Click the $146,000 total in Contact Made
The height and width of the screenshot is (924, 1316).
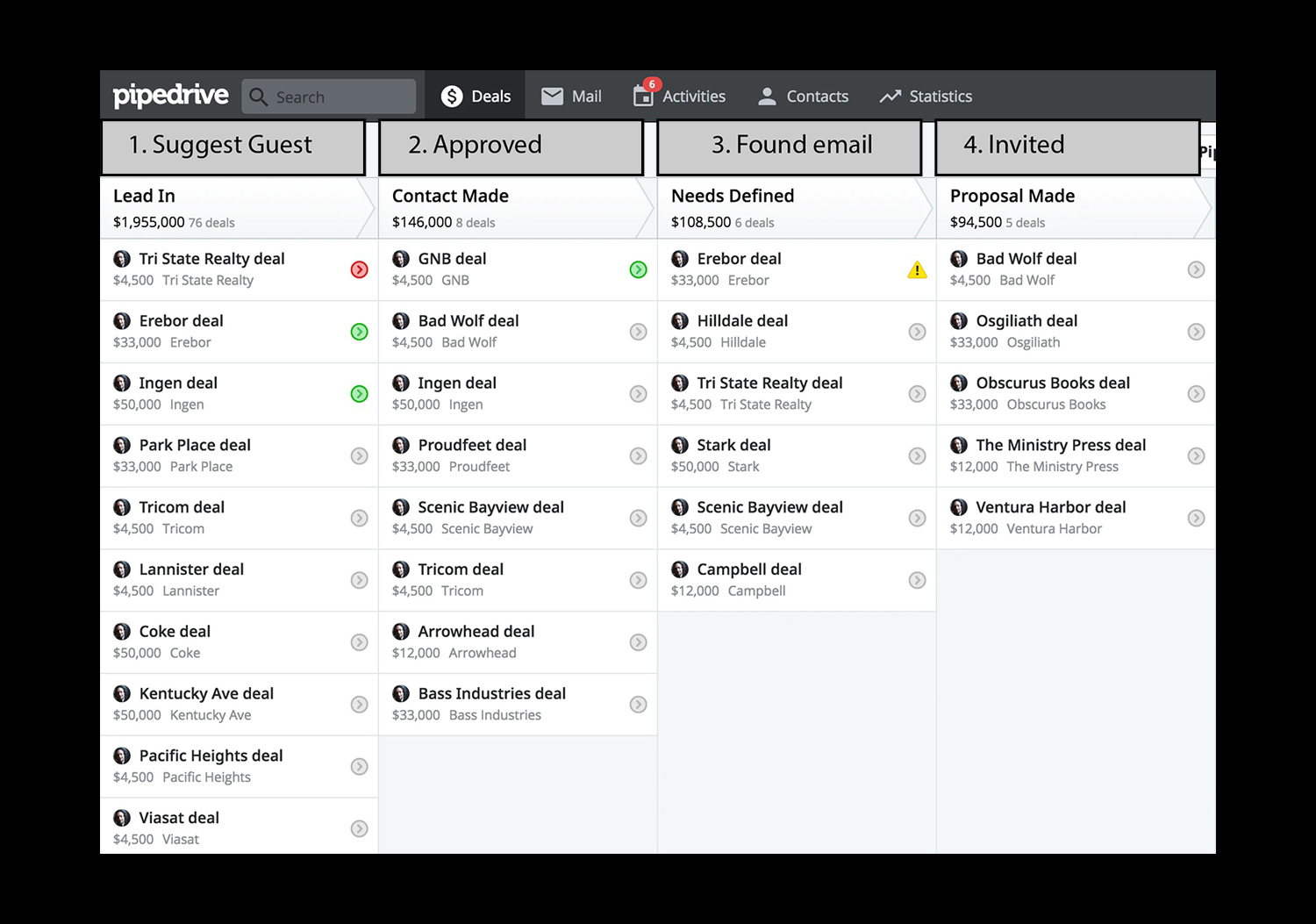(422, 222)
